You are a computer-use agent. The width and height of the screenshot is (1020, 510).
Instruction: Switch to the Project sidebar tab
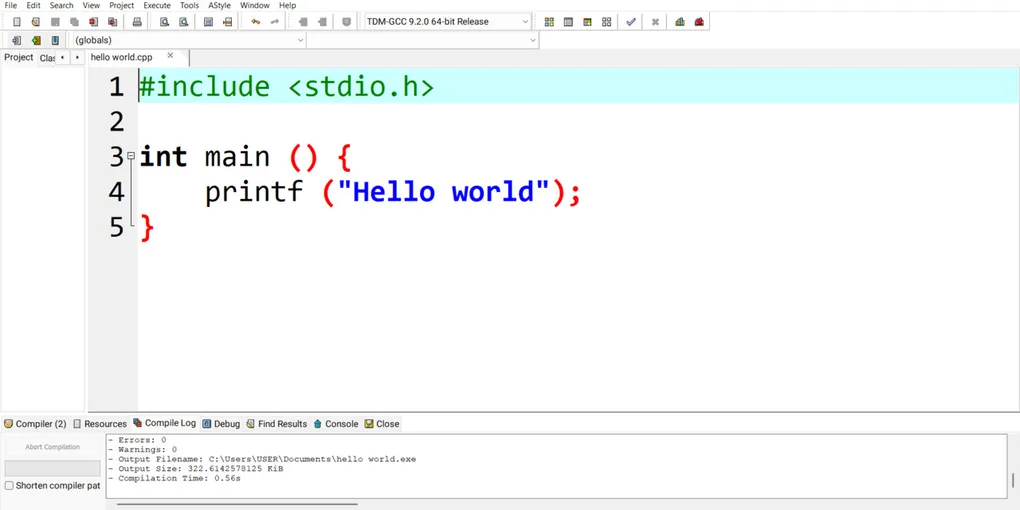pos(18,57)
